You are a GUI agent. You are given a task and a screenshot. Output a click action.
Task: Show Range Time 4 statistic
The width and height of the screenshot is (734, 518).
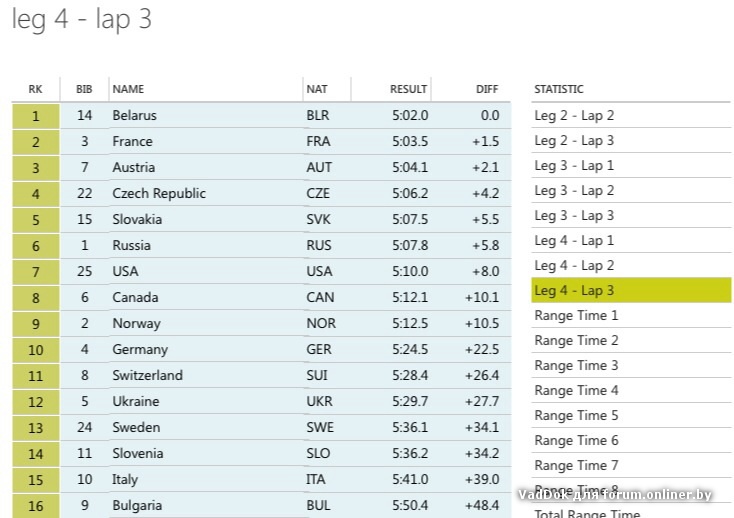click(x=577, y=391)
